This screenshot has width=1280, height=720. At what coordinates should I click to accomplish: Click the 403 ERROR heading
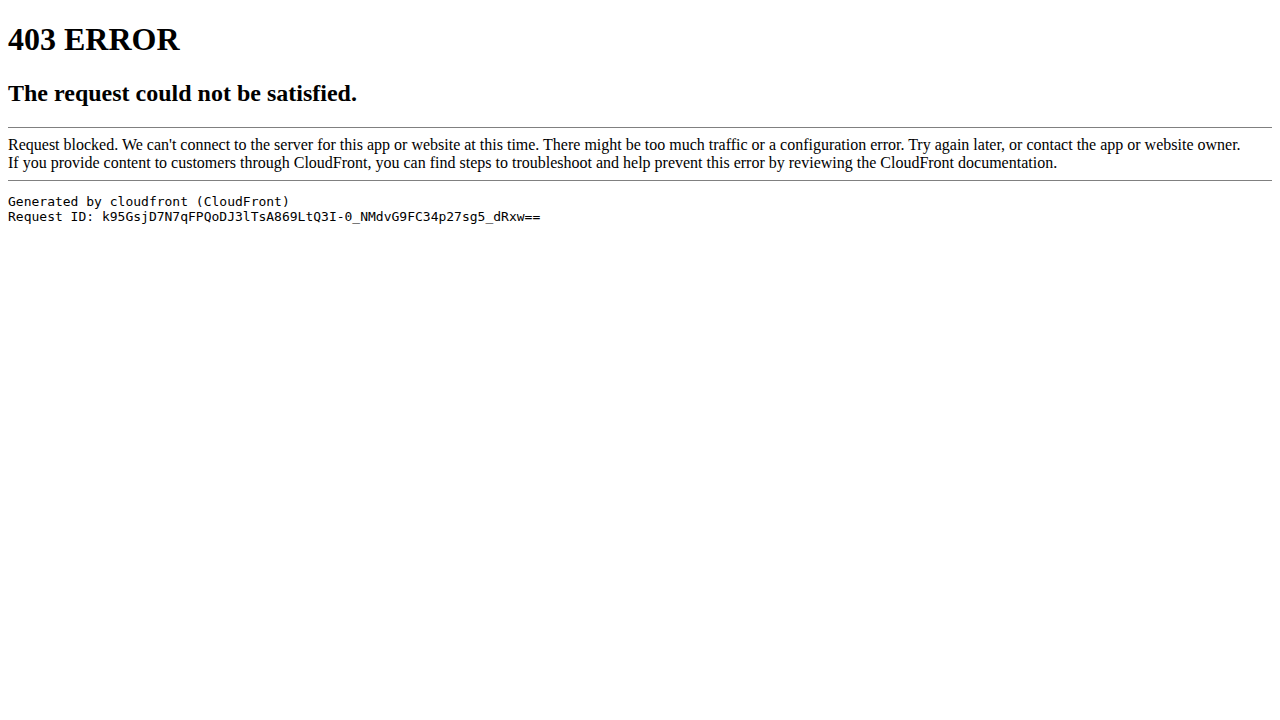[x=93, y=40]
